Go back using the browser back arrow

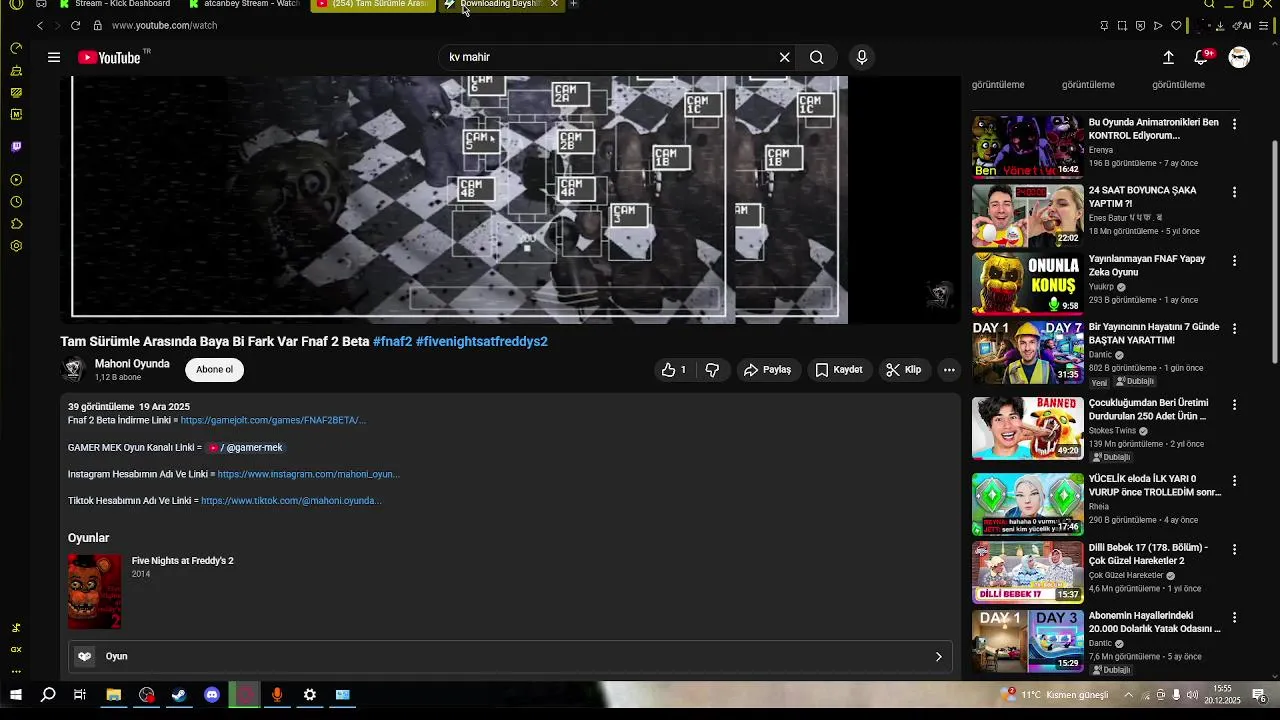pos(40,25)
